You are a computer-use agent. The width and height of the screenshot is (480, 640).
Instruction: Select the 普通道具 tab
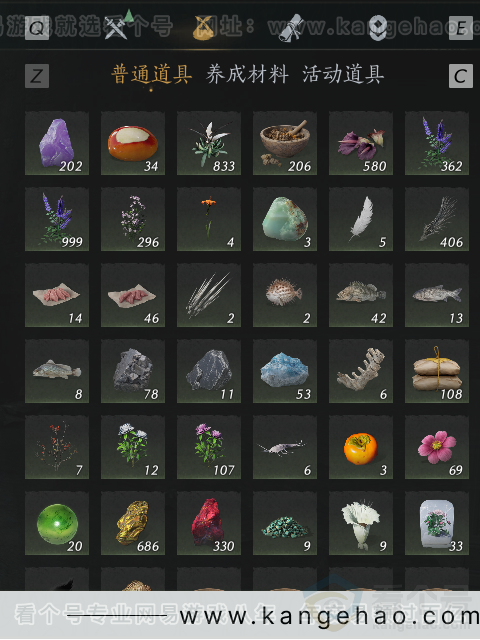point(151,75)
